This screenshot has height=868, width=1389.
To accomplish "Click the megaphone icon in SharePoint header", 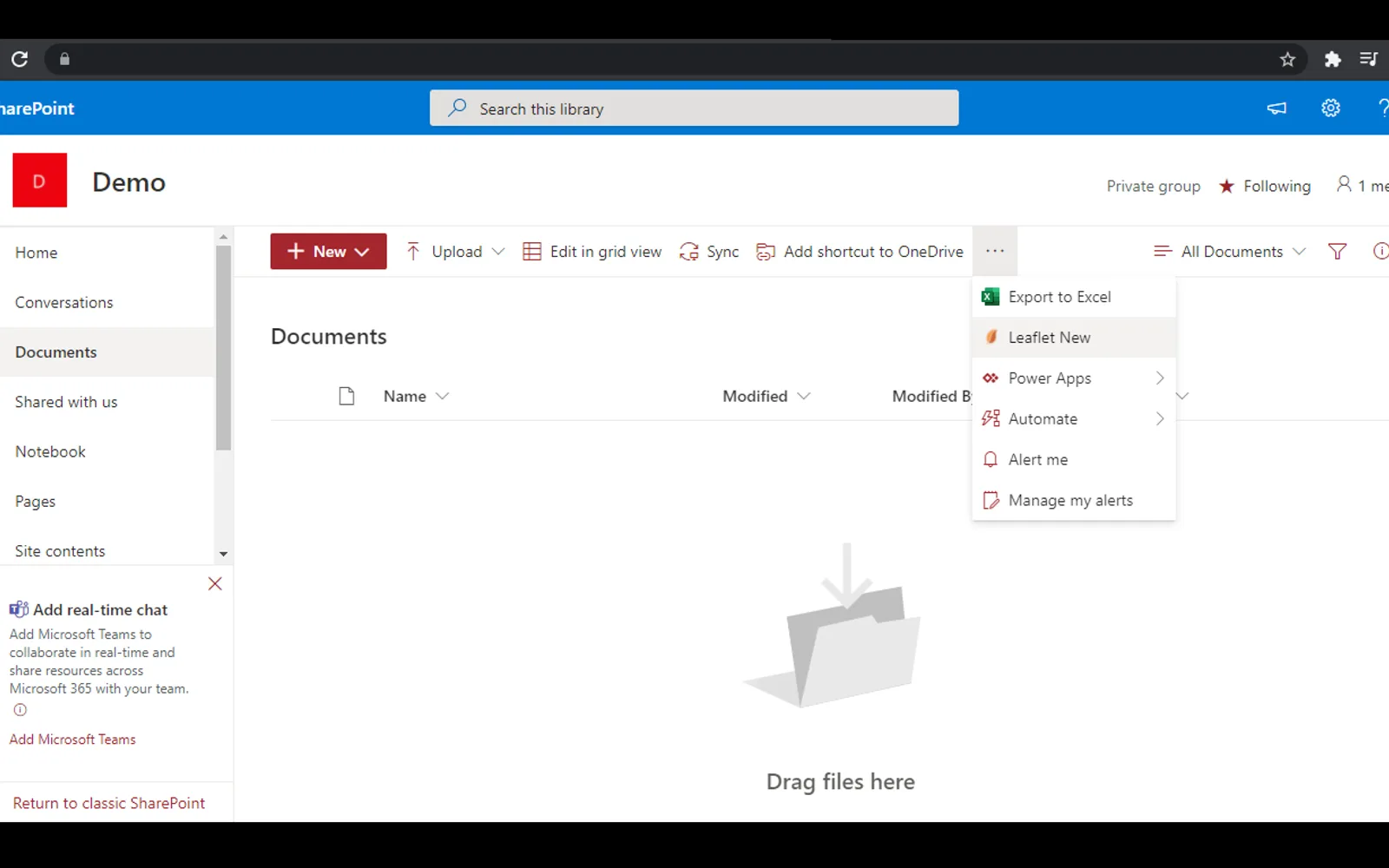I will [x=1277, y=108].
